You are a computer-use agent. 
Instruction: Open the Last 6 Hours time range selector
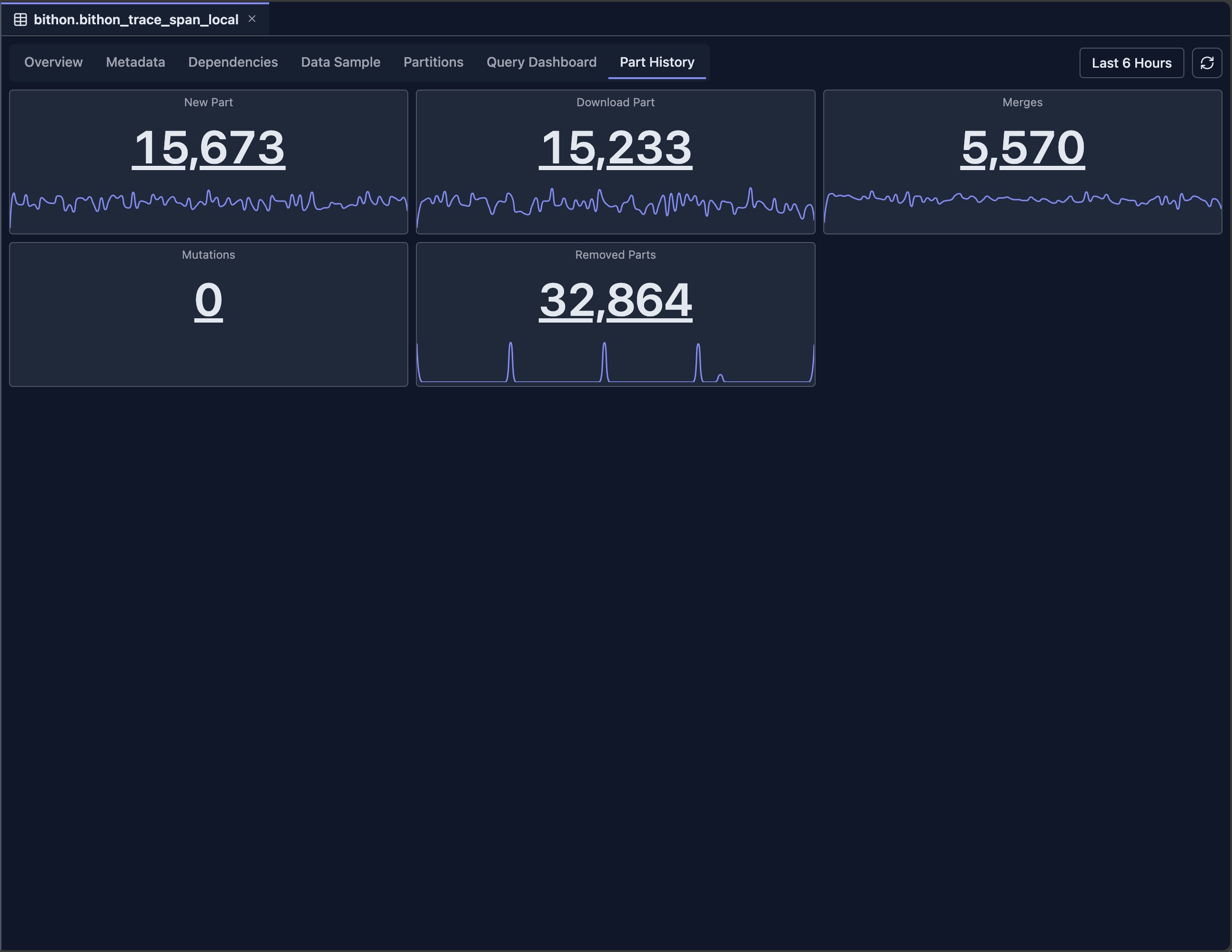click(1131, 62)
